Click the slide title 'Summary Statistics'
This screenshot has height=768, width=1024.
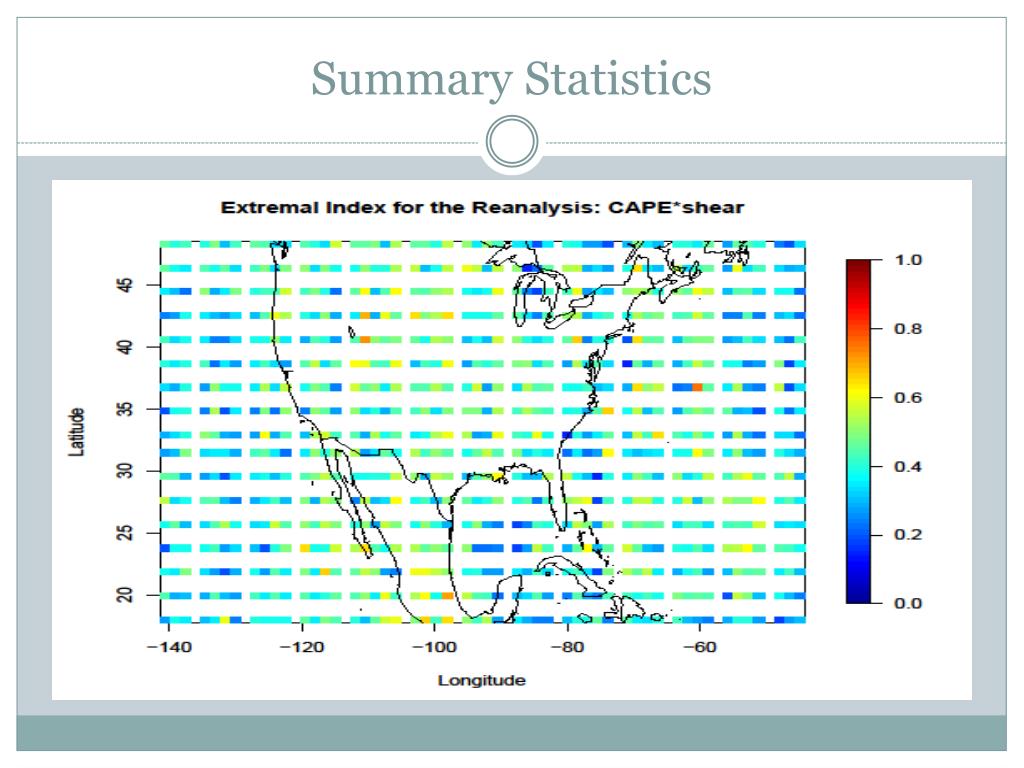(511, 79)
